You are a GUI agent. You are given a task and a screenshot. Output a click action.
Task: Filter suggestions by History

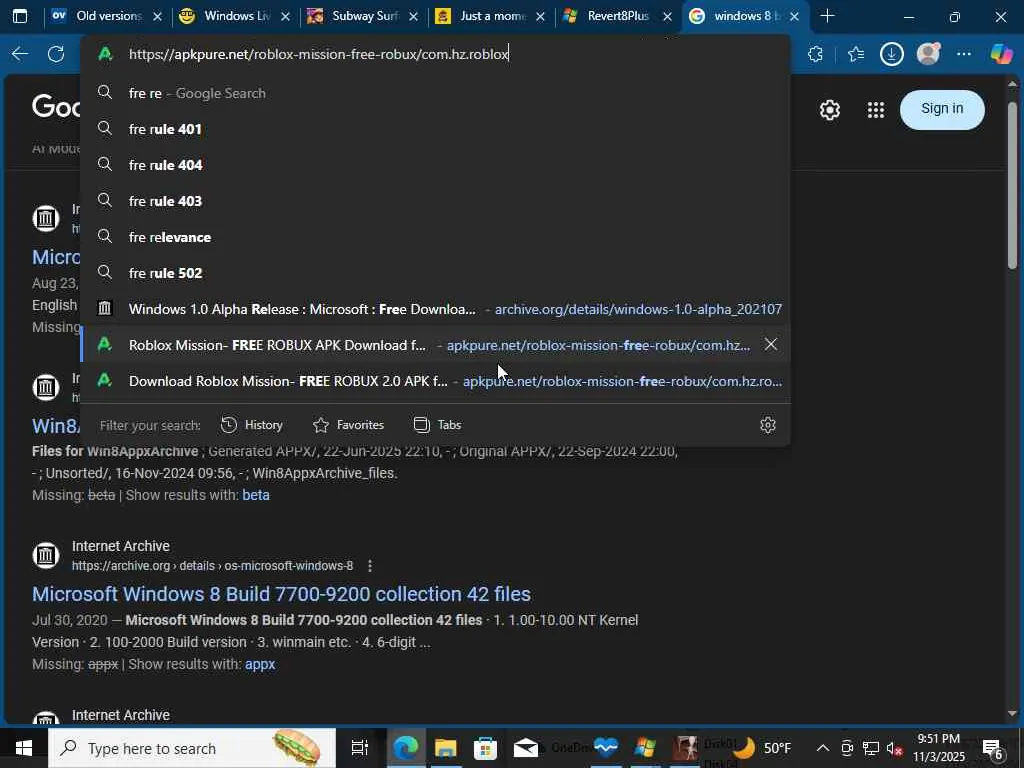251,425
